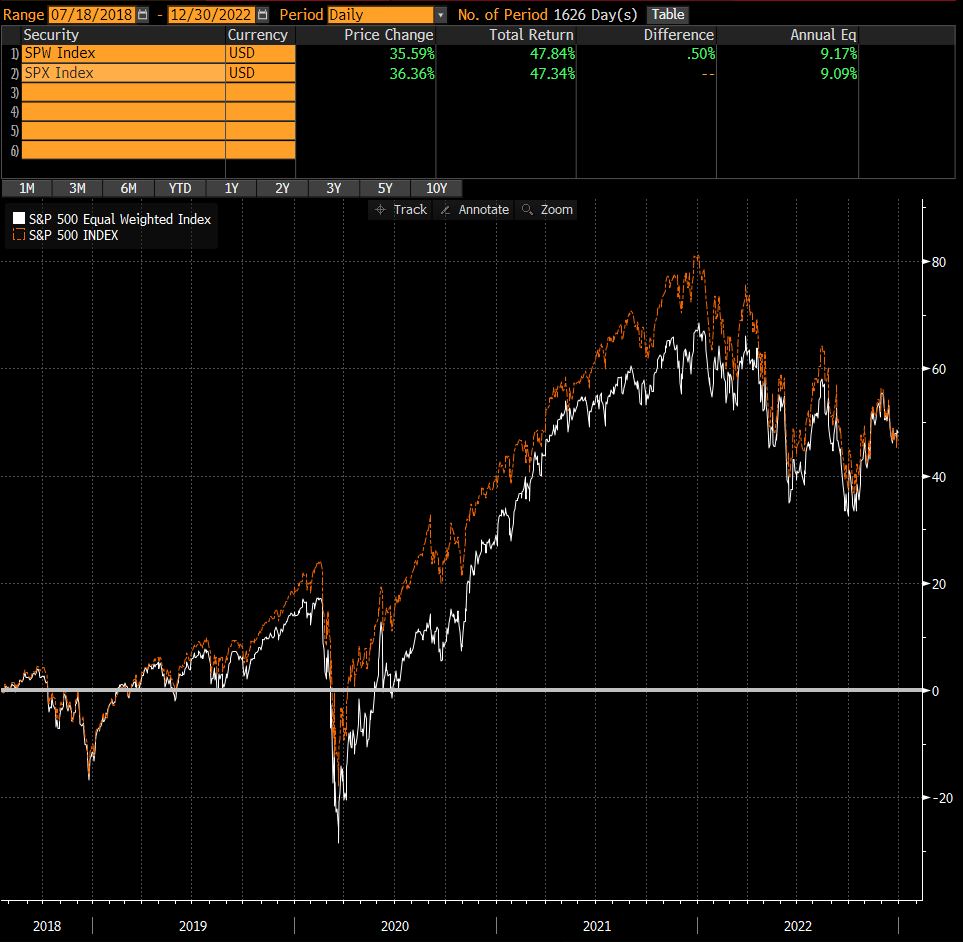The height and width of the screenshot is (942, 963).
Task: Click the SPW Index security field
Action: pyautogui.click(x=123, y=53)
